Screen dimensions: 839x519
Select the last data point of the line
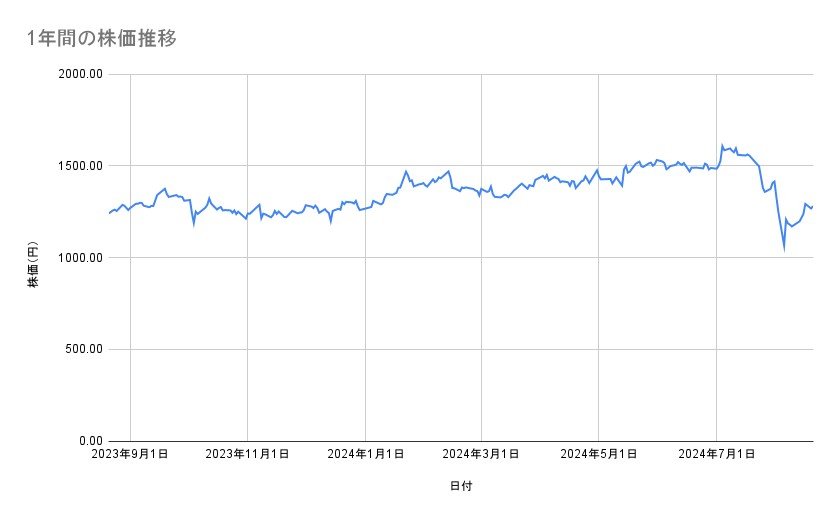[812, 207]
